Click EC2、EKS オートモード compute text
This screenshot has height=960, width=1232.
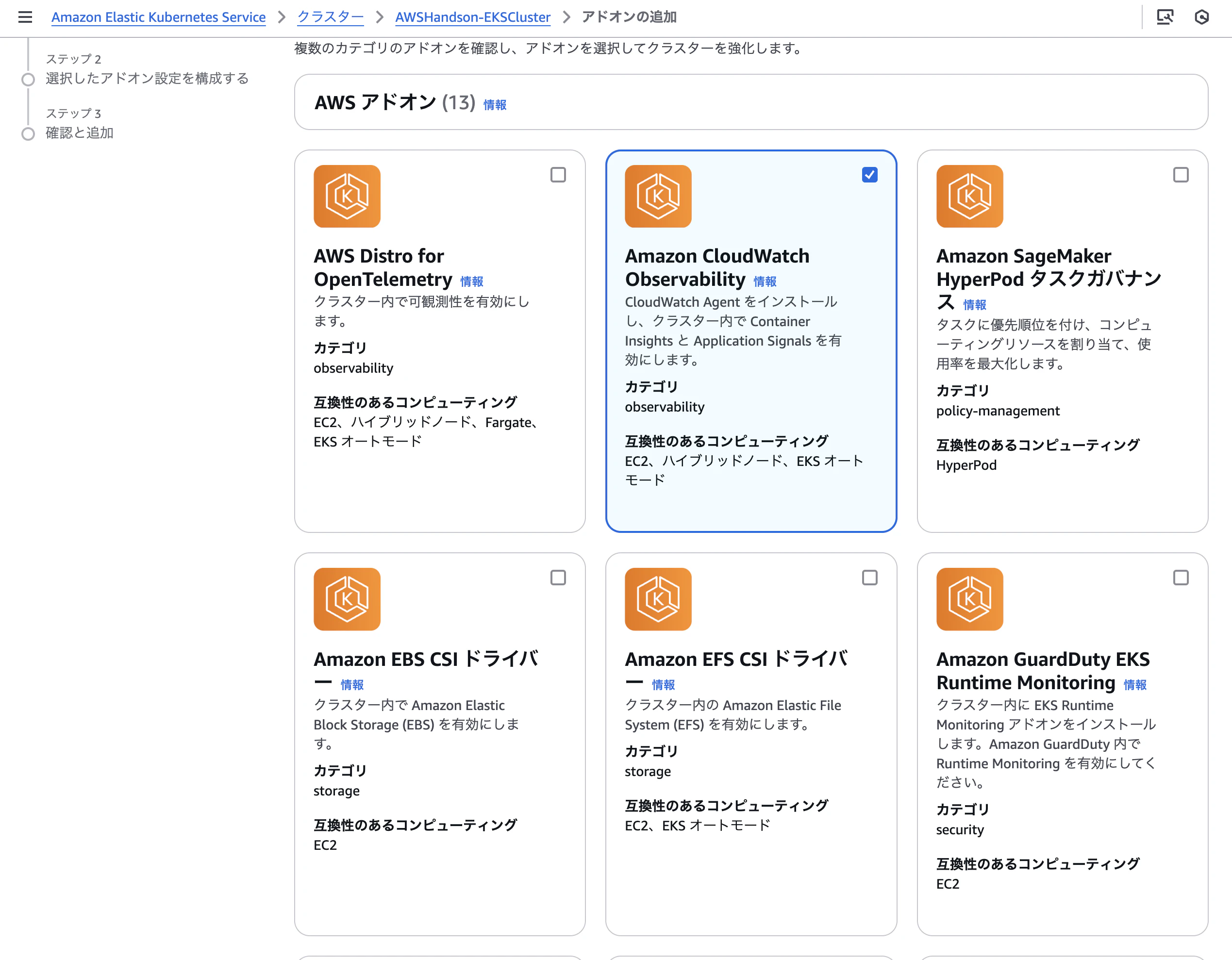697,826
